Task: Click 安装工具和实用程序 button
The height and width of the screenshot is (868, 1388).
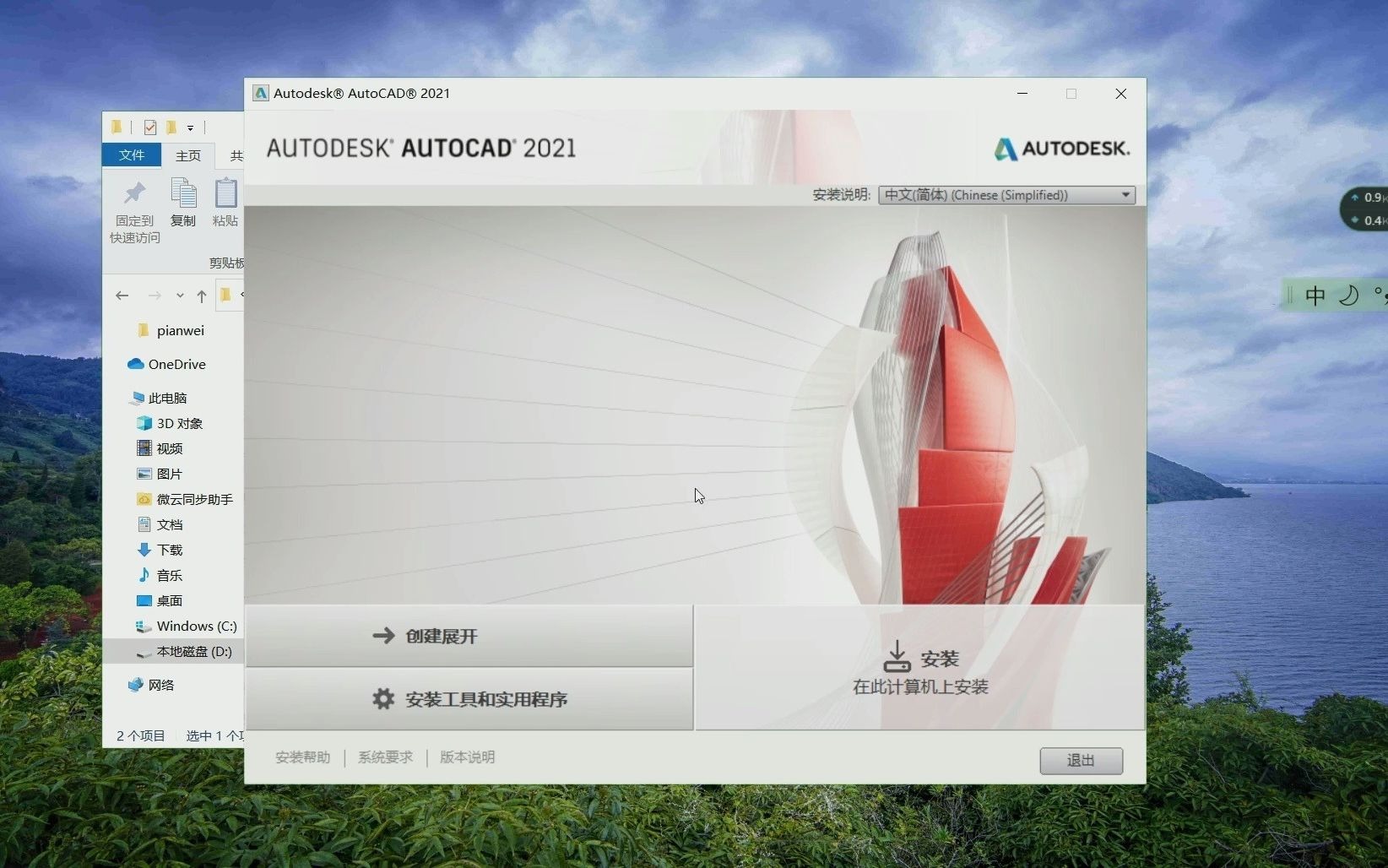Action: pos(469,699)
